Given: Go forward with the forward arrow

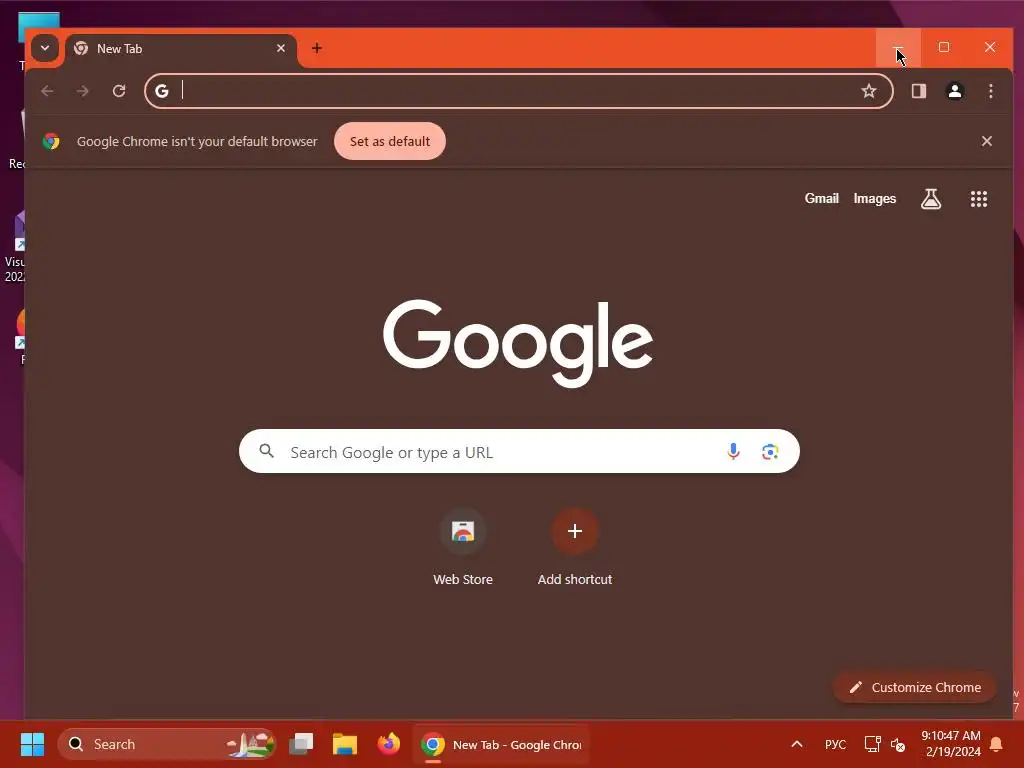Looking at the screenshot, I should click(82, 91).
